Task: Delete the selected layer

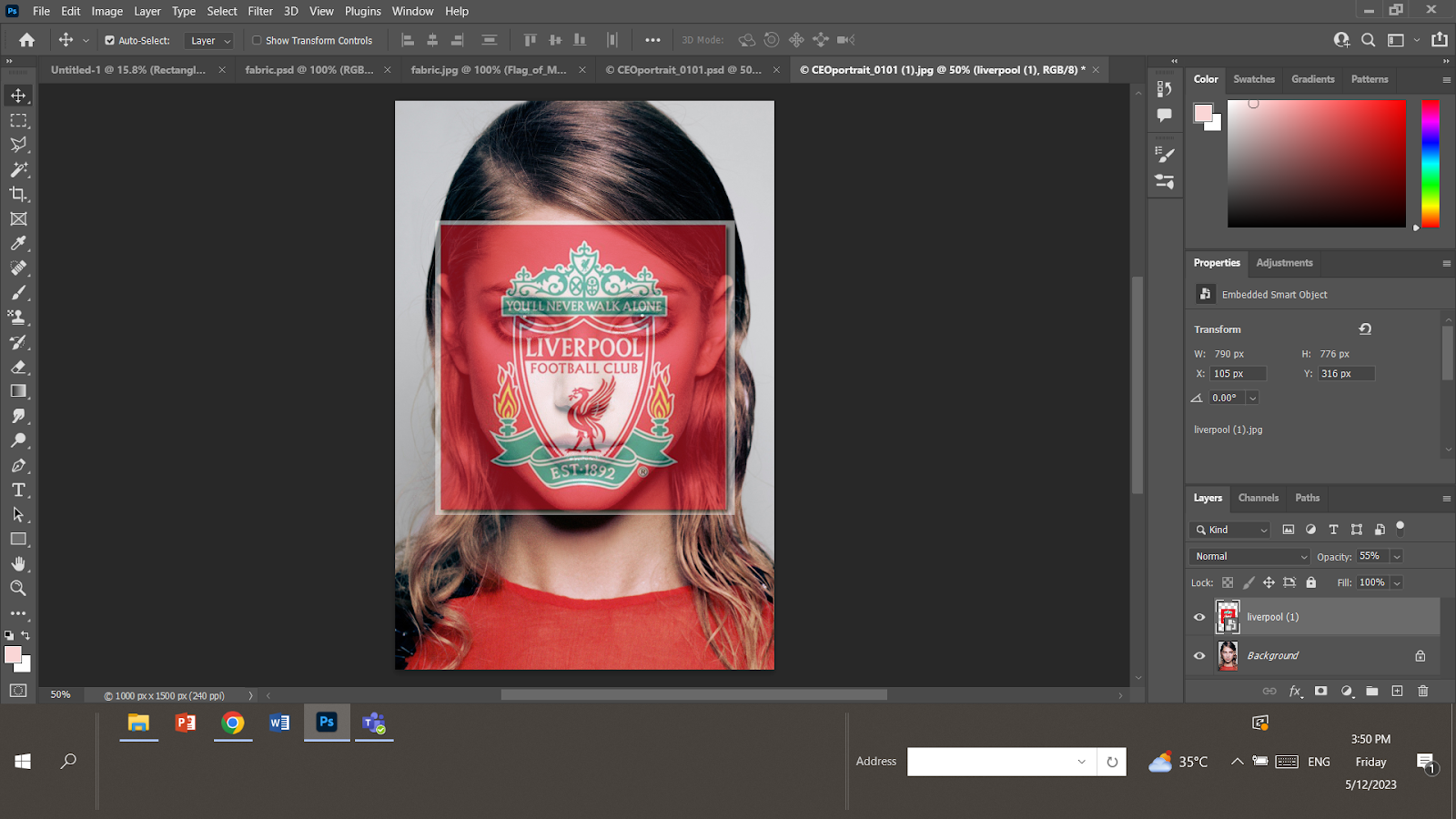Action: point(1423,692)
